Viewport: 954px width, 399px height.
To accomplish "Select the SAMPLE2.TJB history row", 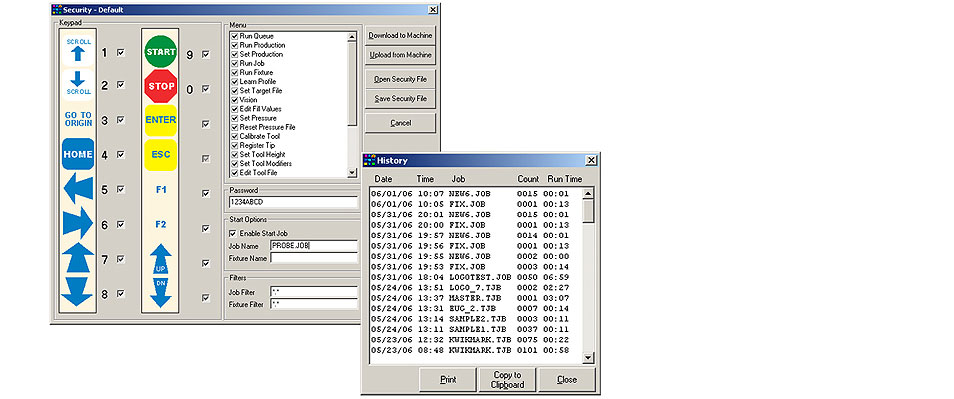I will 475,318.
